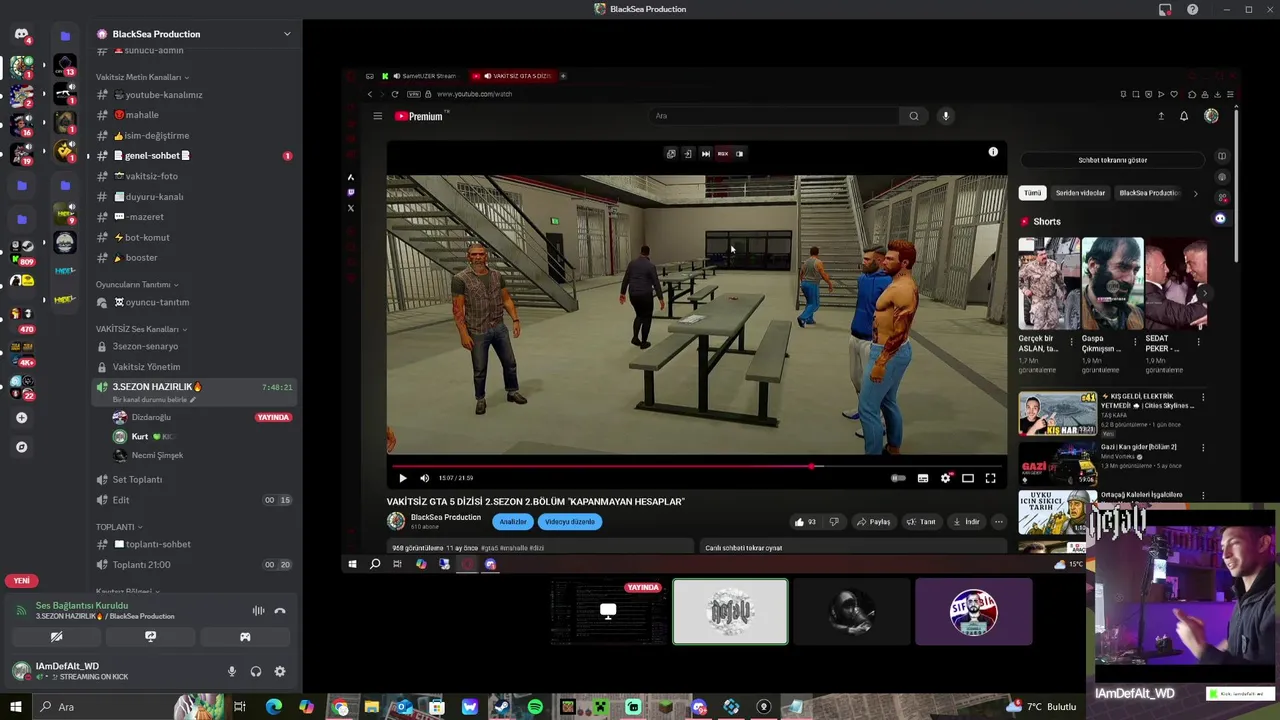This screenshot has width=1280, height=720.
Task: Enter fullscreen on the YouTube player
Action: (x=990, y=478)
